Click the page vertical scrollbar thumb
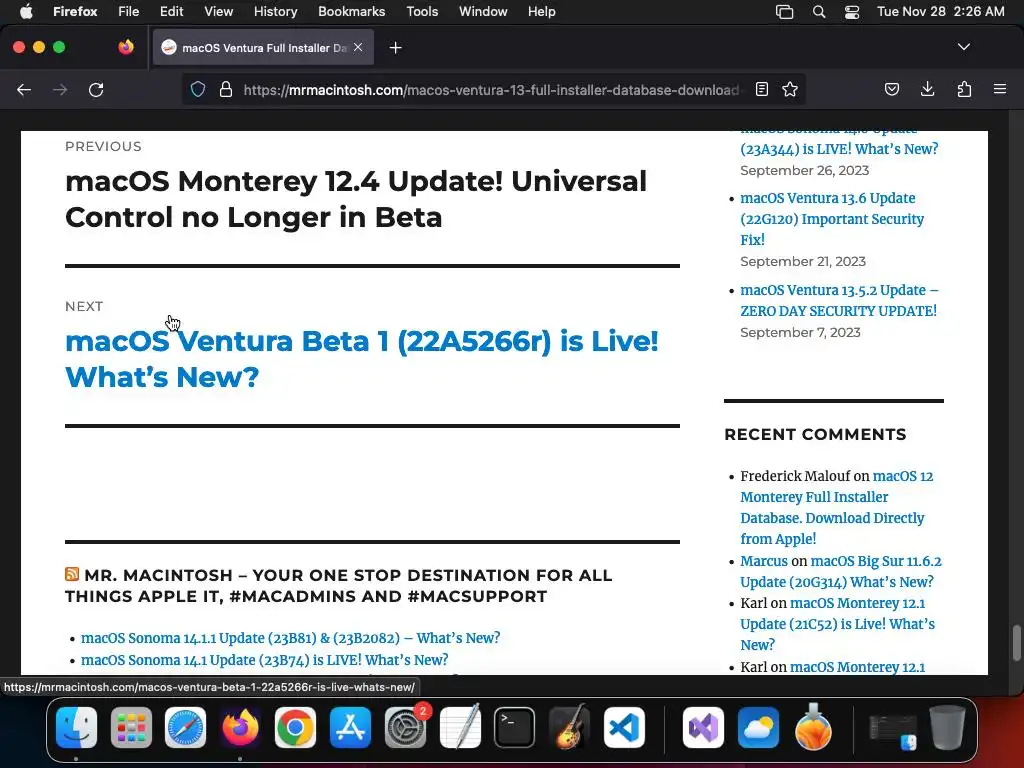Viewport: 1024px width, 768px height. coord(1016,643)
